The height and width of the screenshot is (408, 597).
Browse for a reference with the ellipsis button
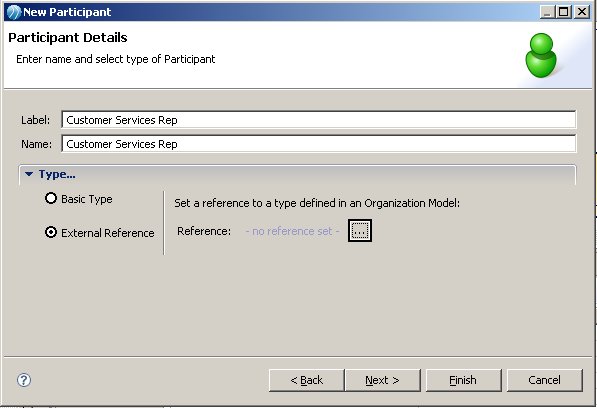click(360, 230)
